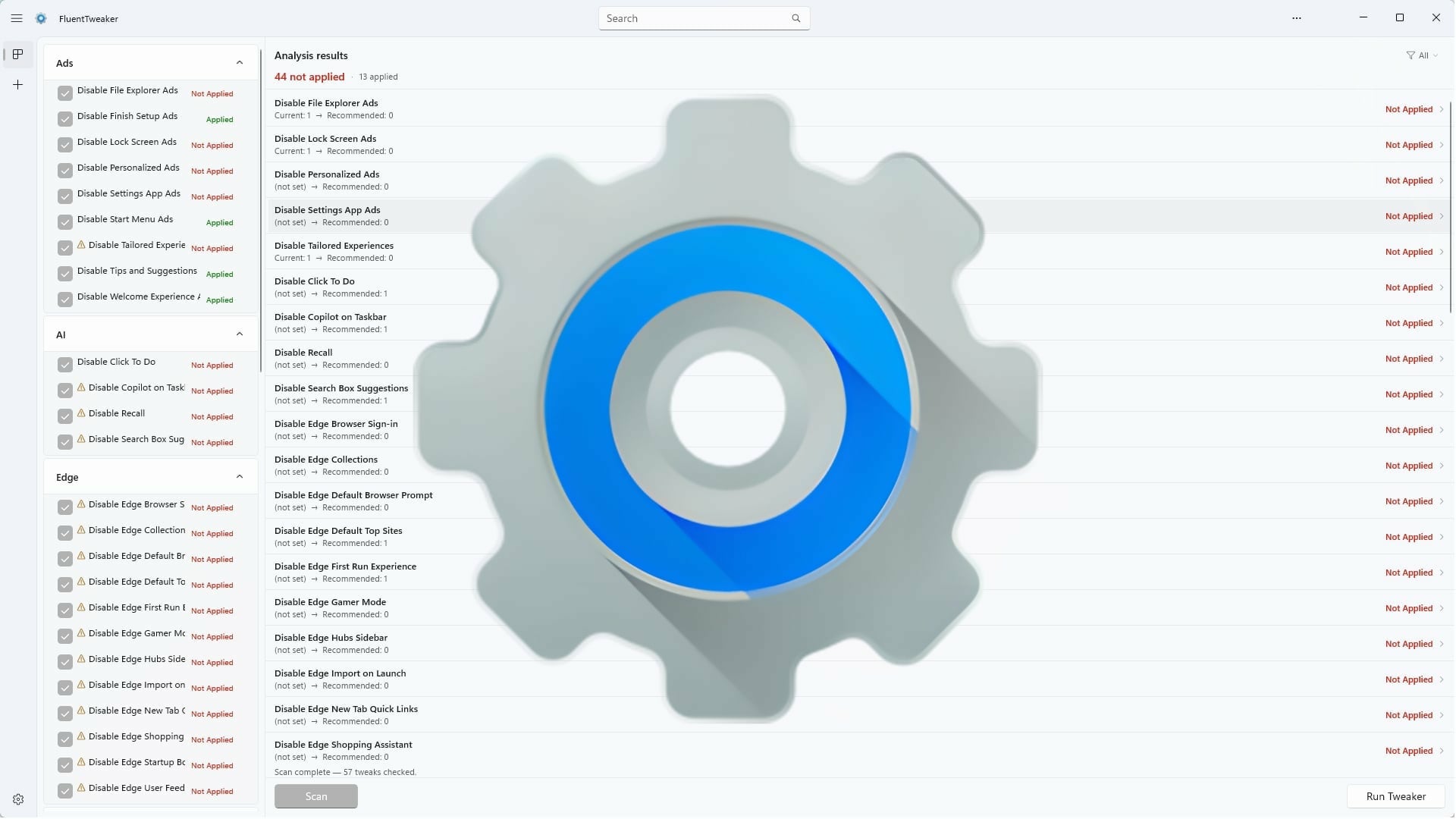Select Disable Edge Collections result row
1456x819 pixels.
coord(858,466)
